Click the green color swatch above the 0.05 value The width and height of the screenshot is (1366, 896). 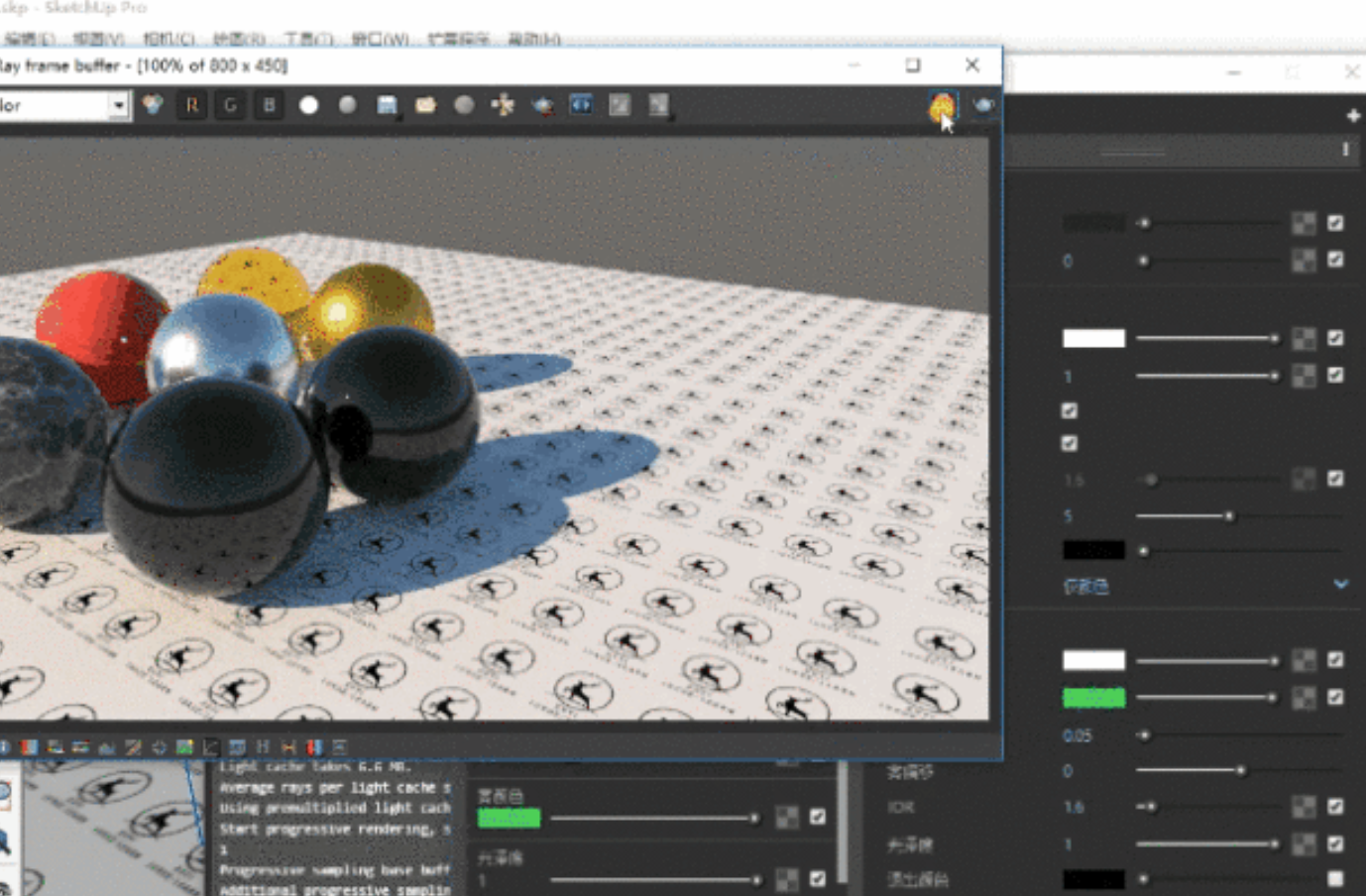pyautogui.click(x=1093, y=698)
